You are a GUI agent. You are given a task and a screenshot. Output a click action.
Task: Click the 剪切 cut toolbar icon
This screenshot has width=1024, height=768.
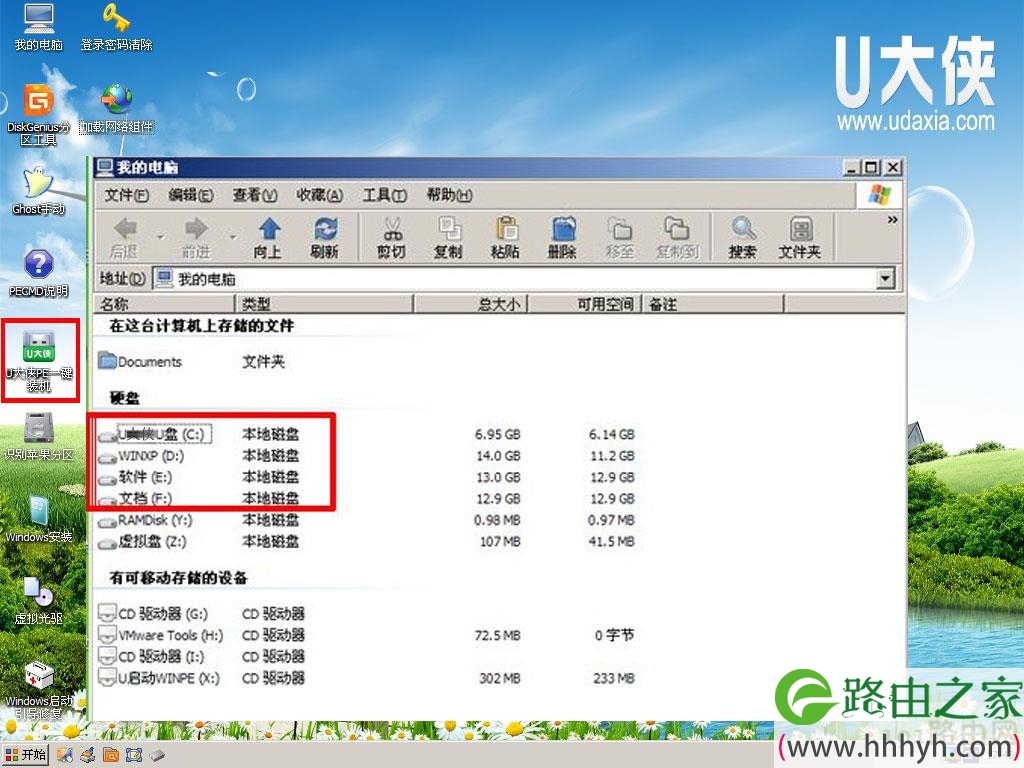point(392,238)
